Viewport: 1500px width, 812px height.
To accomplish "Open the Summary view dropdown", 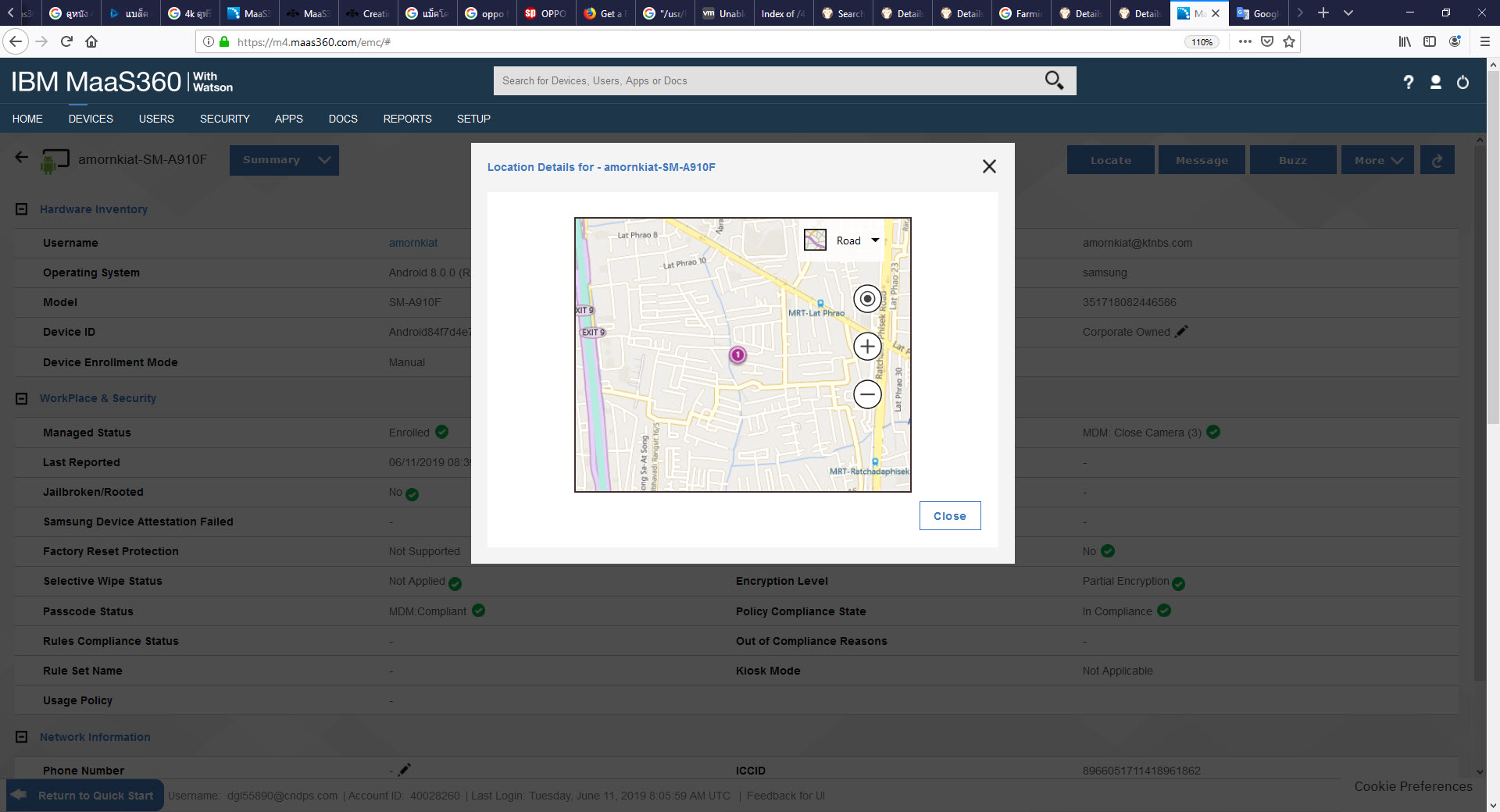I will (284, 160).
